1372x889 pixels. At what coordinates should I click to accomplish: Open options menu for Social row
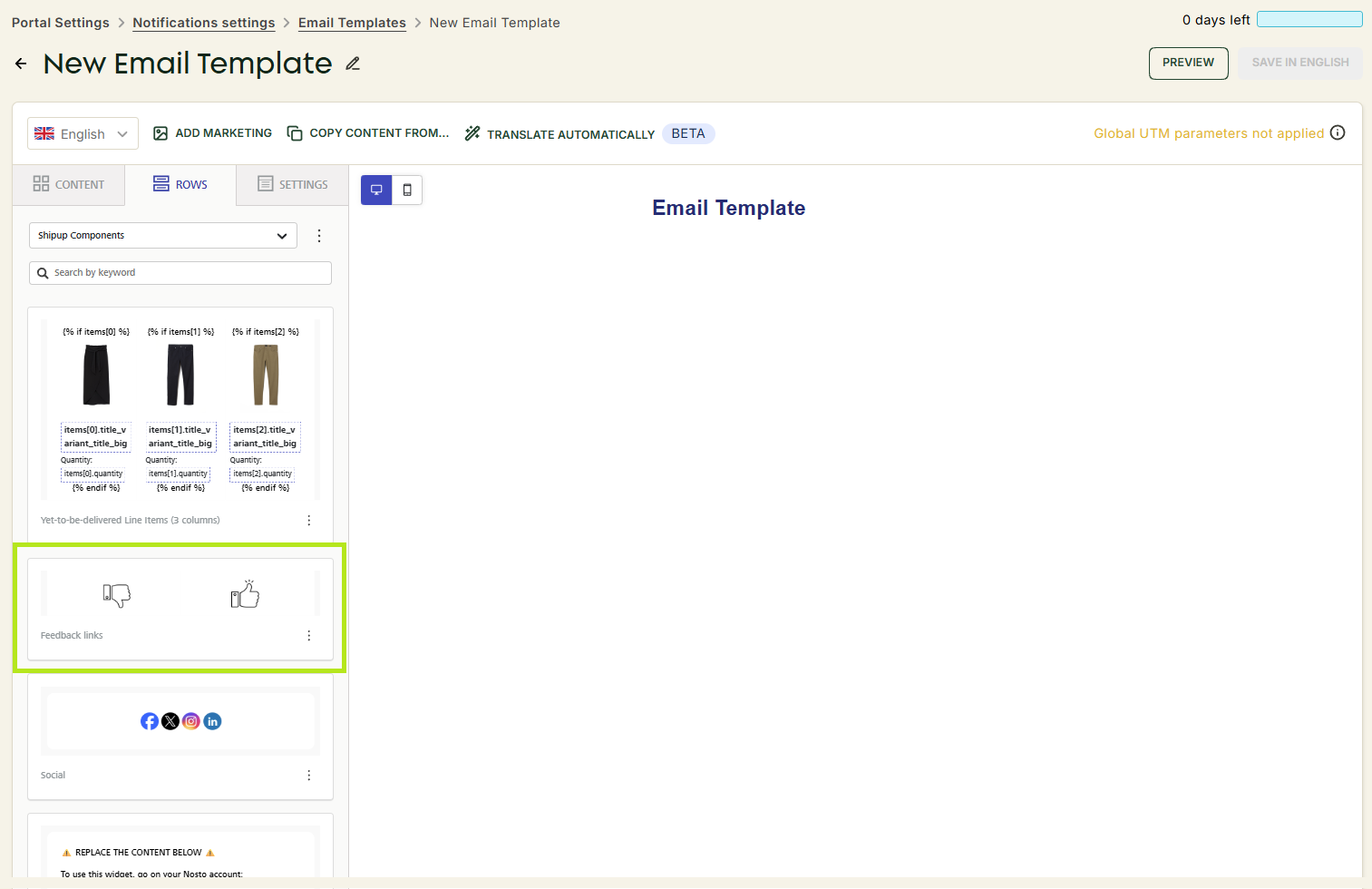pyautogui.click(x=309, y=776)
